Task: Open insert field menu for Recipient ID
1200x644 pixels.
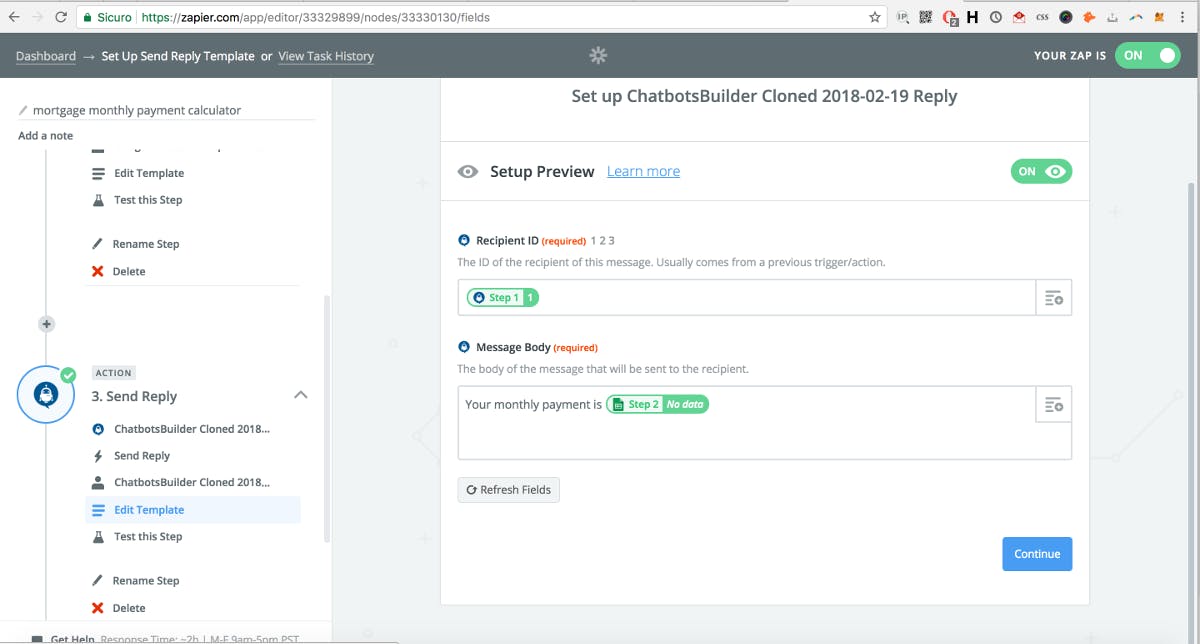Action: pos(1053,298)
